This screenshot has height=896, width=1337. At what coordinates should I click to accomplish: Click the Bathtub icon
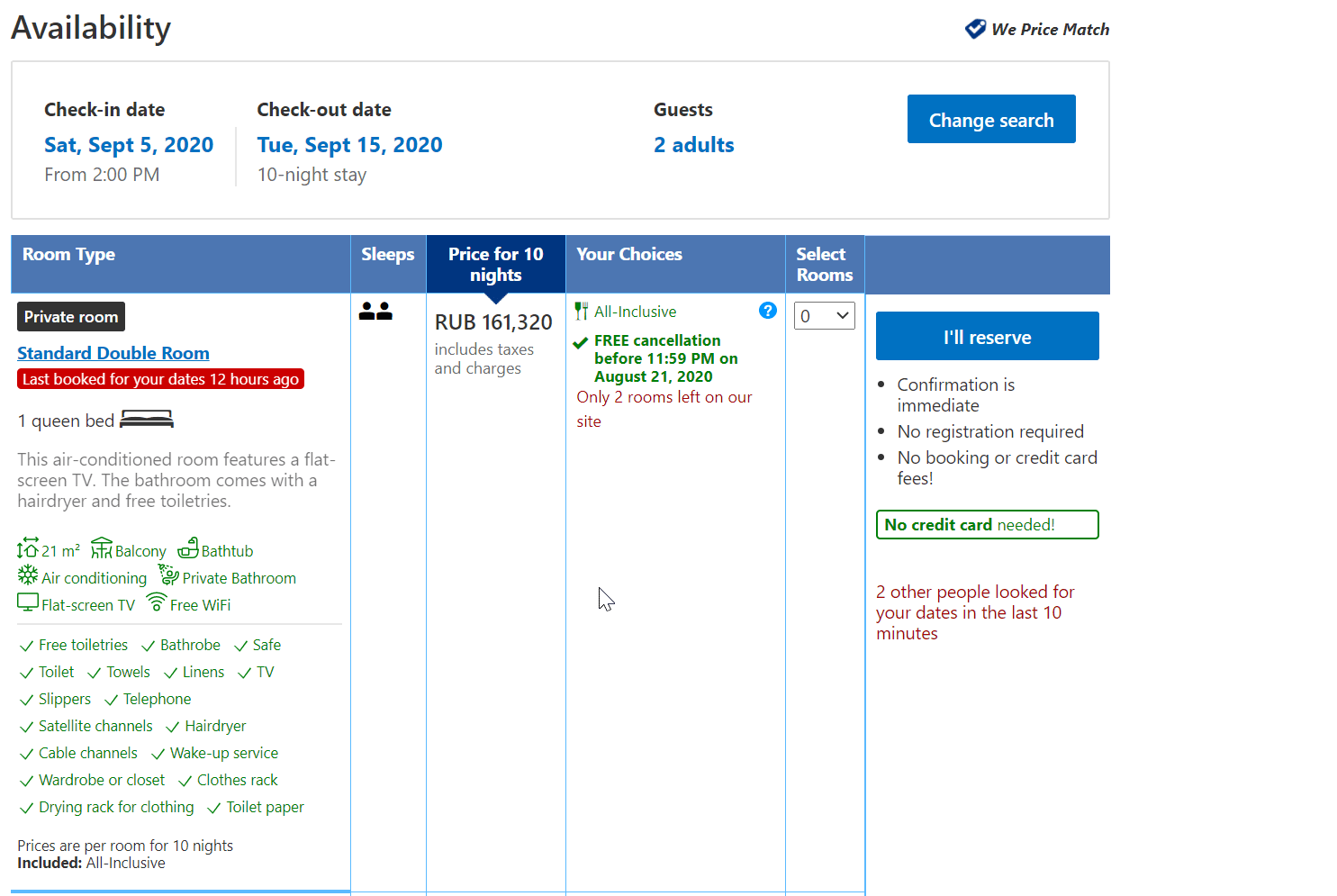[x=188, y=548]
